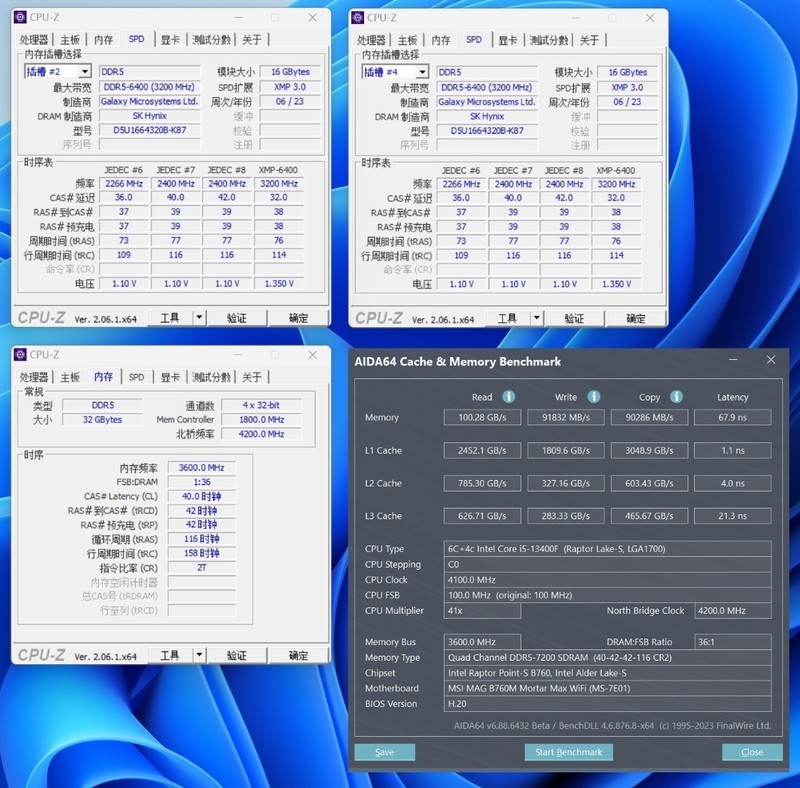
Task: Open 内存 tab in slot #2 window
Action: [x=104, y=40]
